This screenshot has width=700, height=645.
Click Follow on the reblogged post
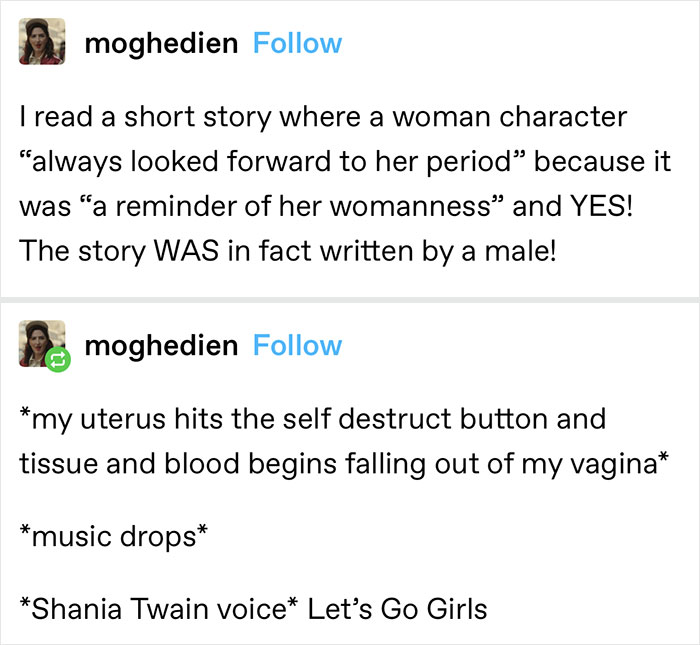click(x=297, y=345)
